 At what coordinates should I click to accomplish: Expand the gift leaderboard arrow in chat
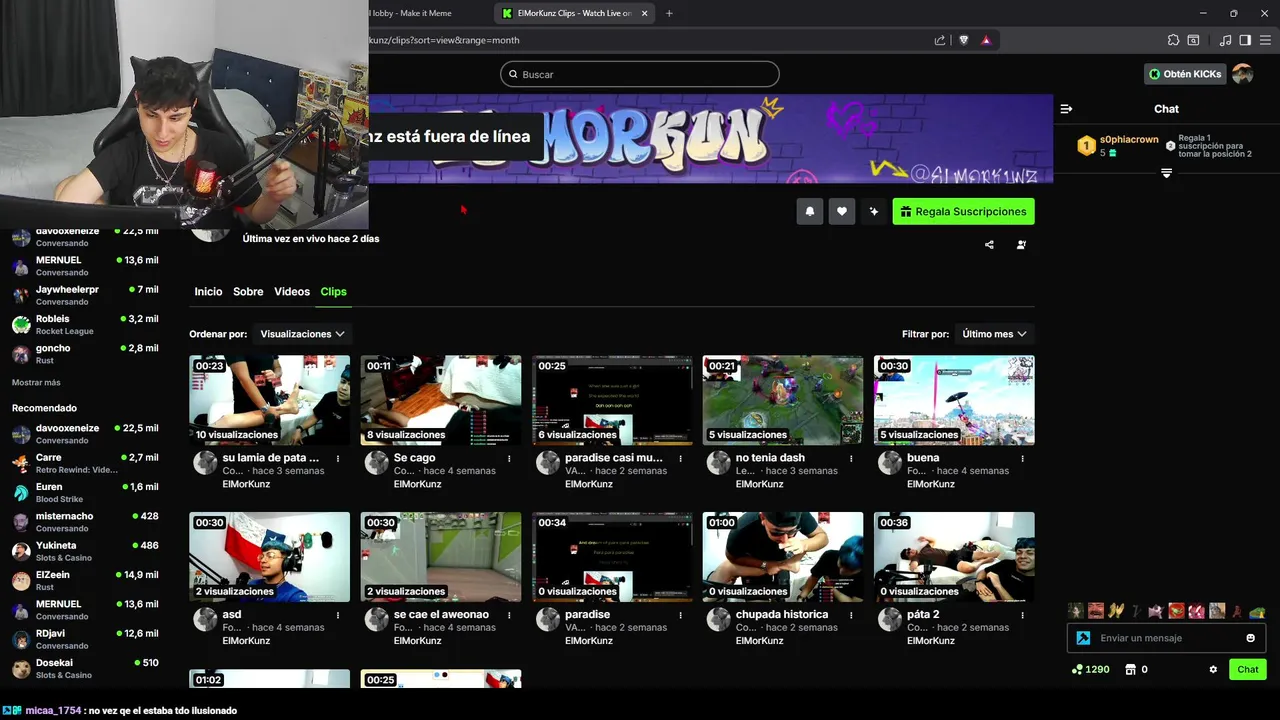point(1166,174)
